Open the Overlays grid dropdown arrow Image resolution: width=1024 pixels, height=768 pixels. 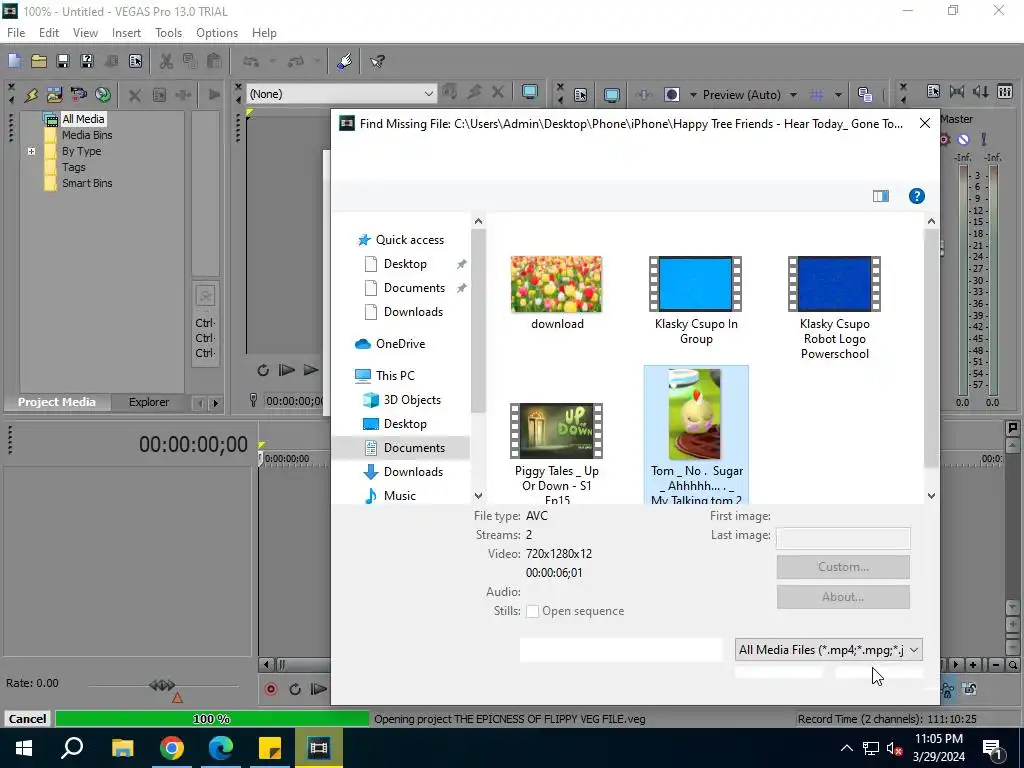[838, 95]
